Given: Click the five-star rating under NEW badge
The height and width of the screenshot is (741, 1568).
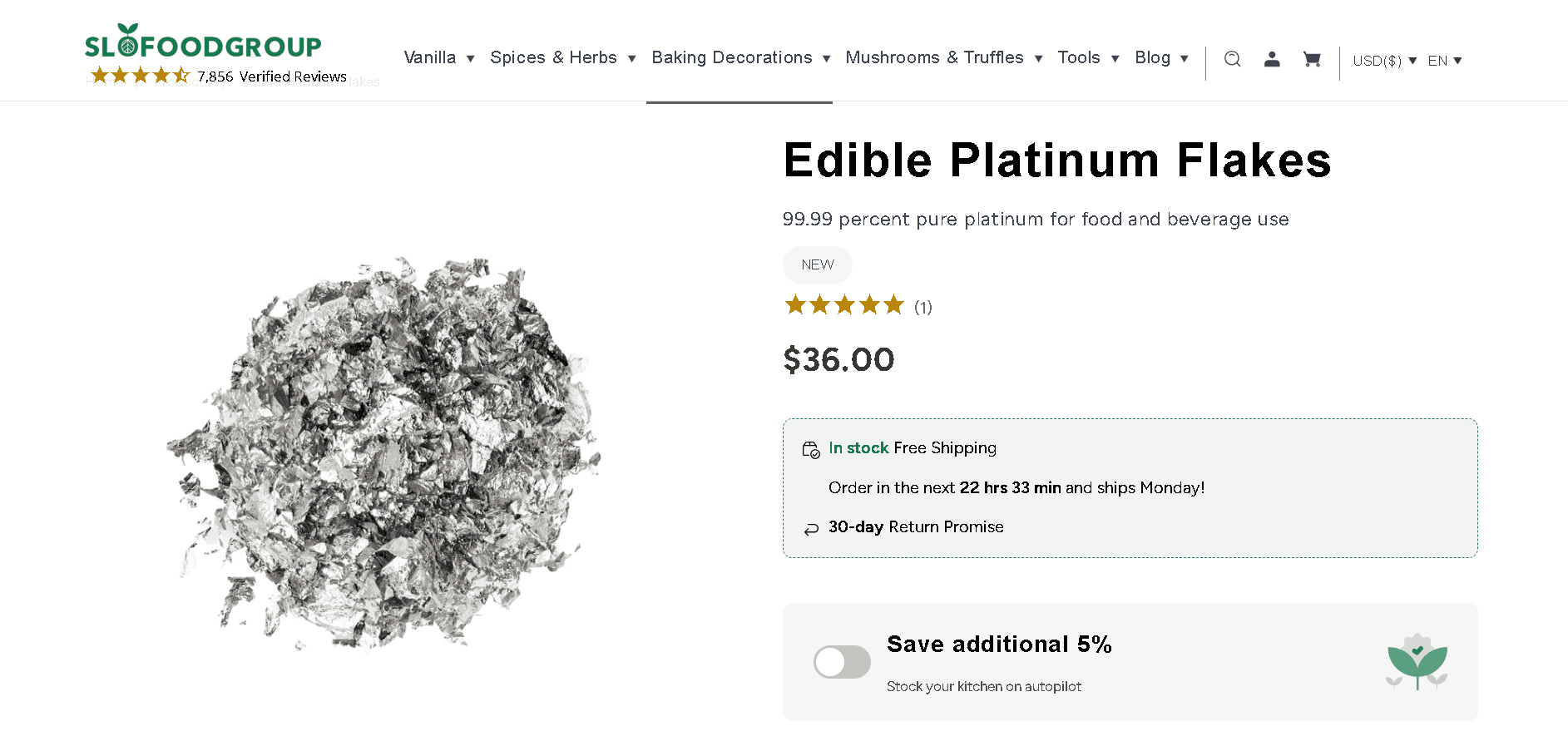Looking at the screenshot, I should click(x=843, y=304).
